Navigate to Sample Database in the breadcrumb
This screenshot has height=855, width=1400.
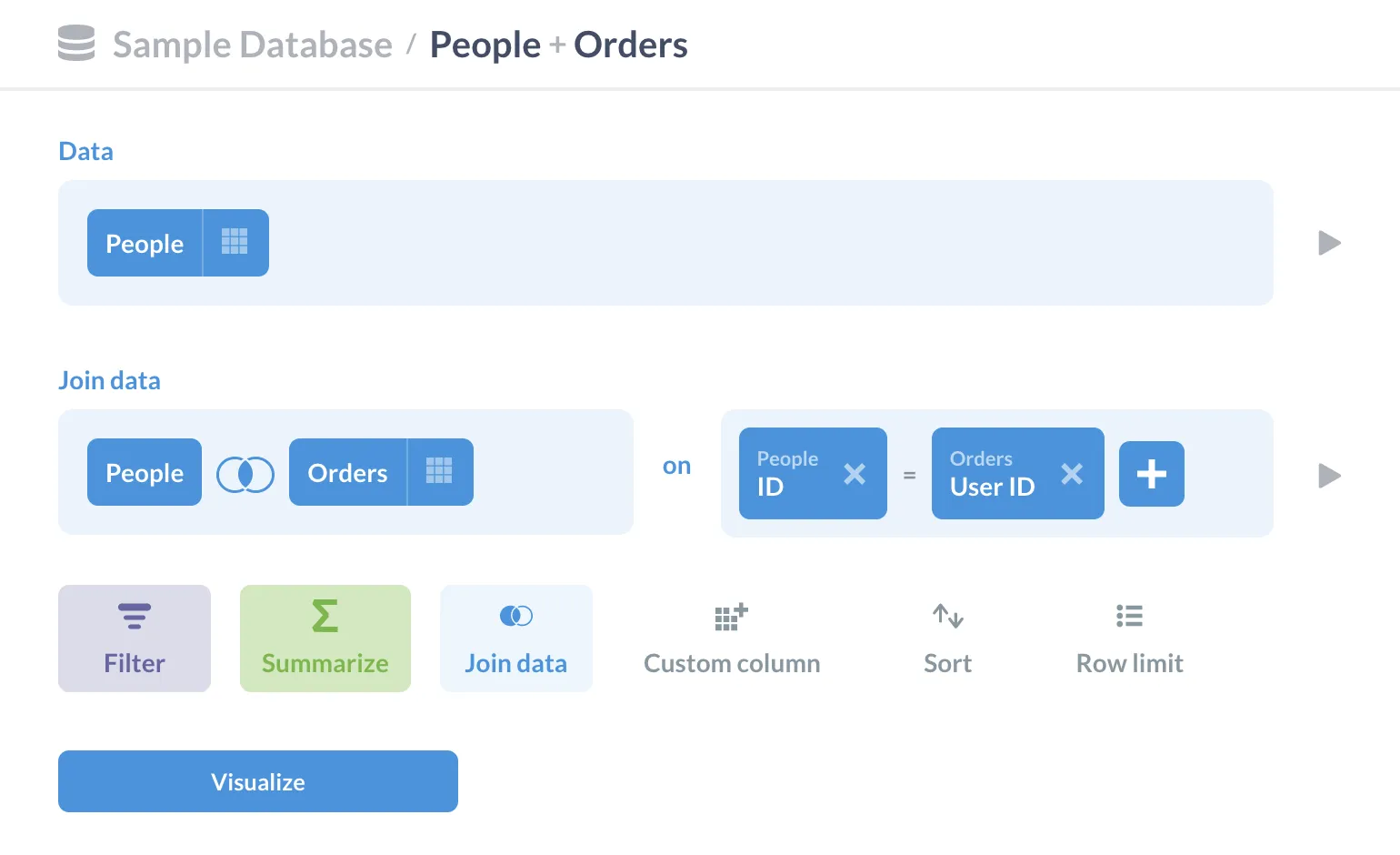(x=251, y=44)
